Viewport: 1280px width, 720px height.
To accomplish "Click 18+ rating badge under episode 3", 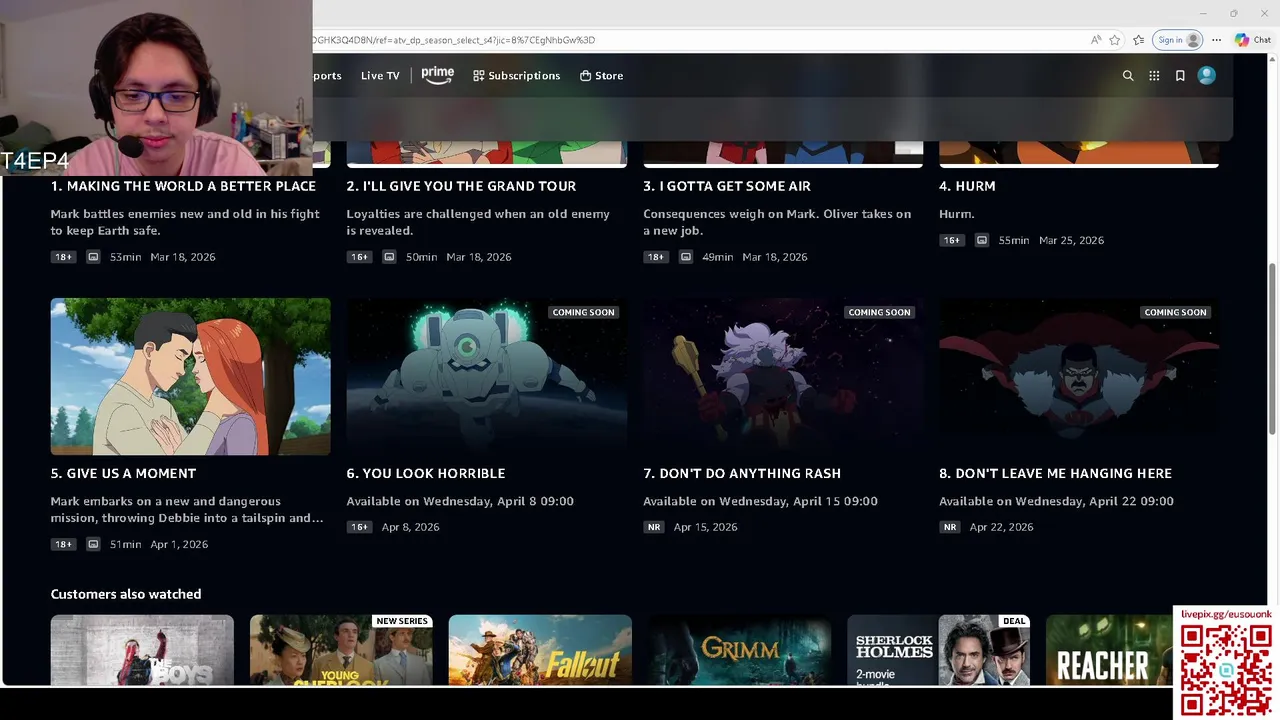I will point(655,257).
